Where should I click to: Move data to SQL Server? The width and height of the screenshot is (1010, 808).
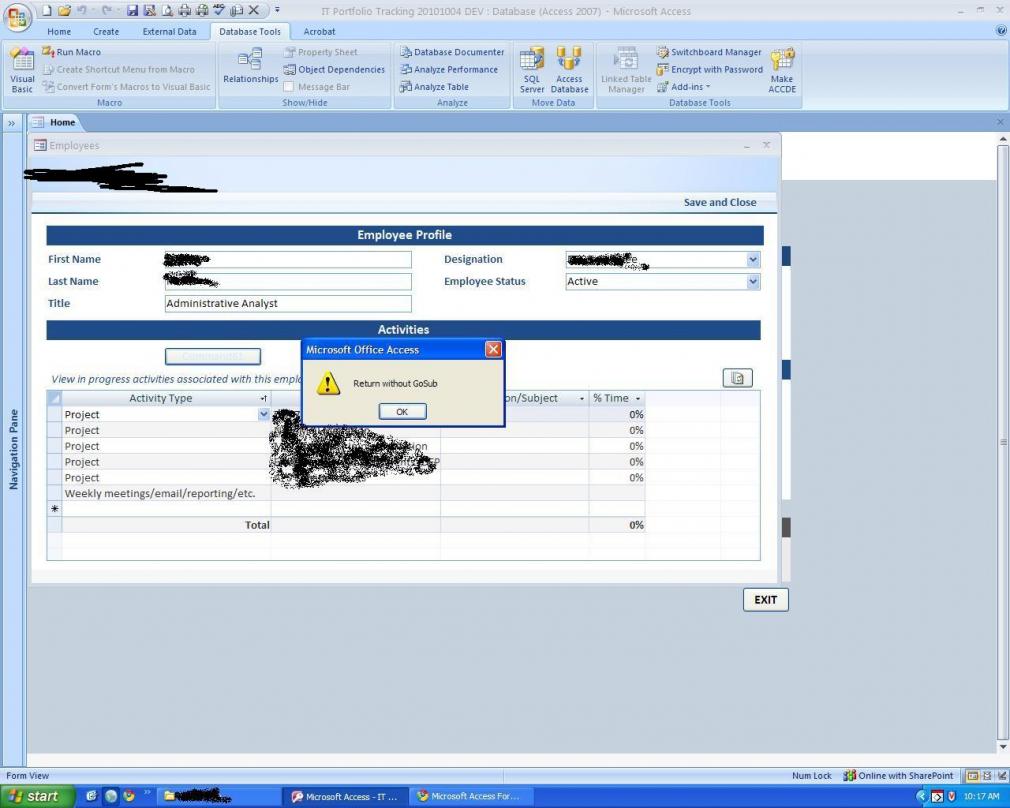click(532, 70)
